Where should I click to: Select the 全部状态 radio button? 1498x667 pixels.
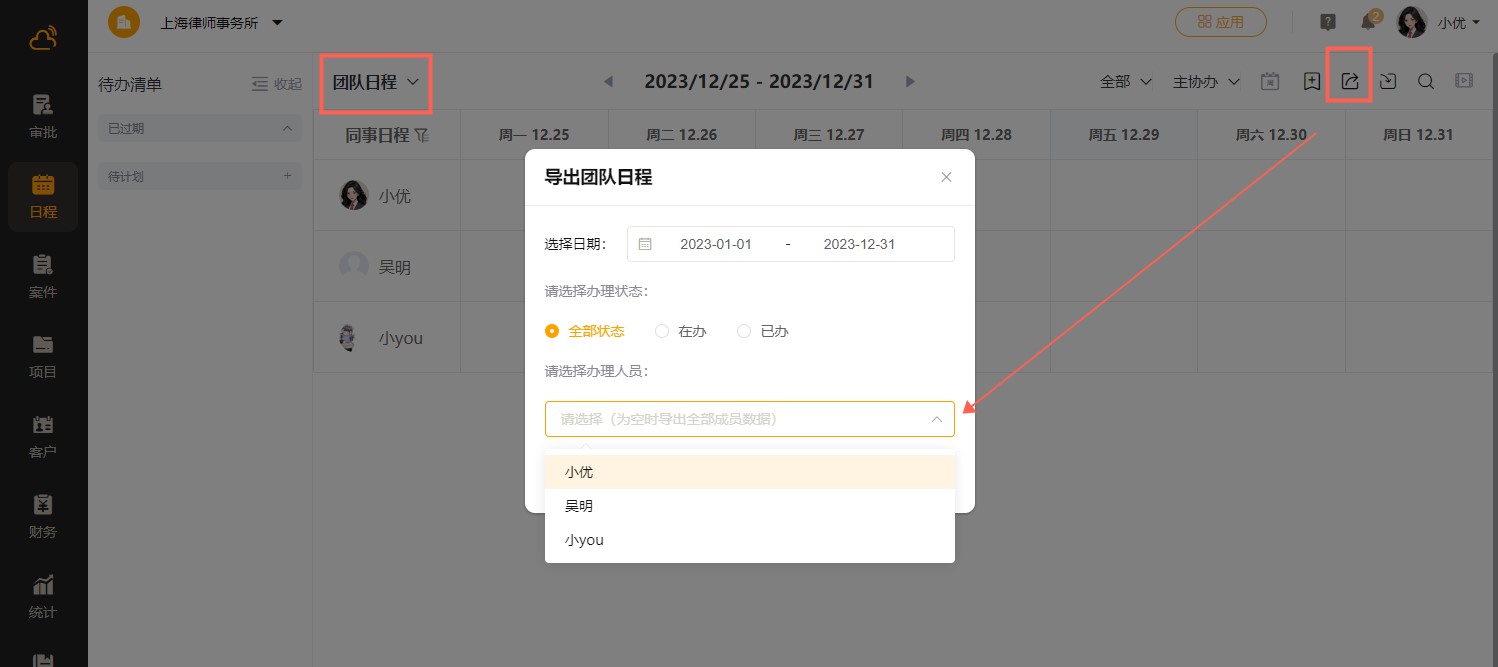pyautogui.click(x=552, y=331)
